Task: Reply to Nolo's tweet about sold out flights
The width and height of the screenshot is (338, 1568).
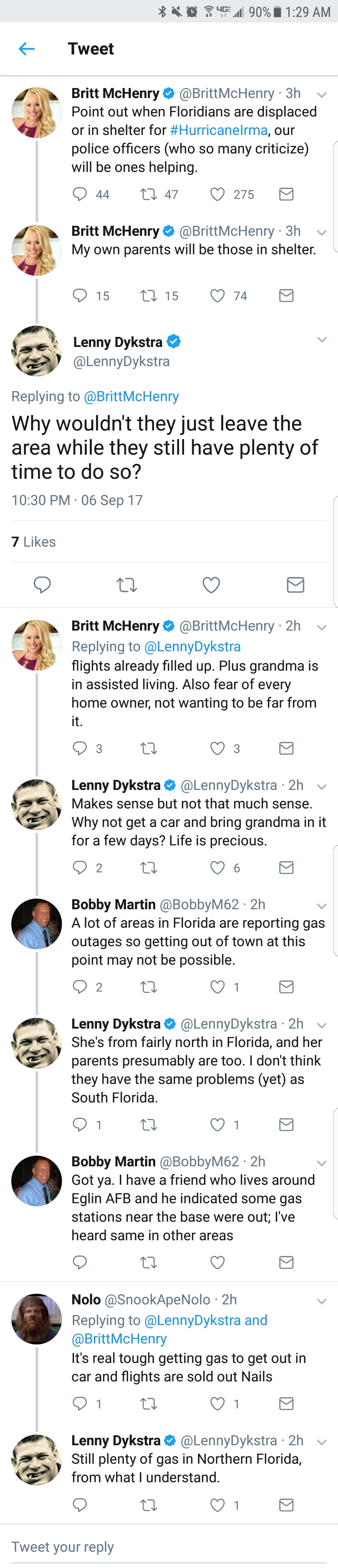Action: (80, 1404)
